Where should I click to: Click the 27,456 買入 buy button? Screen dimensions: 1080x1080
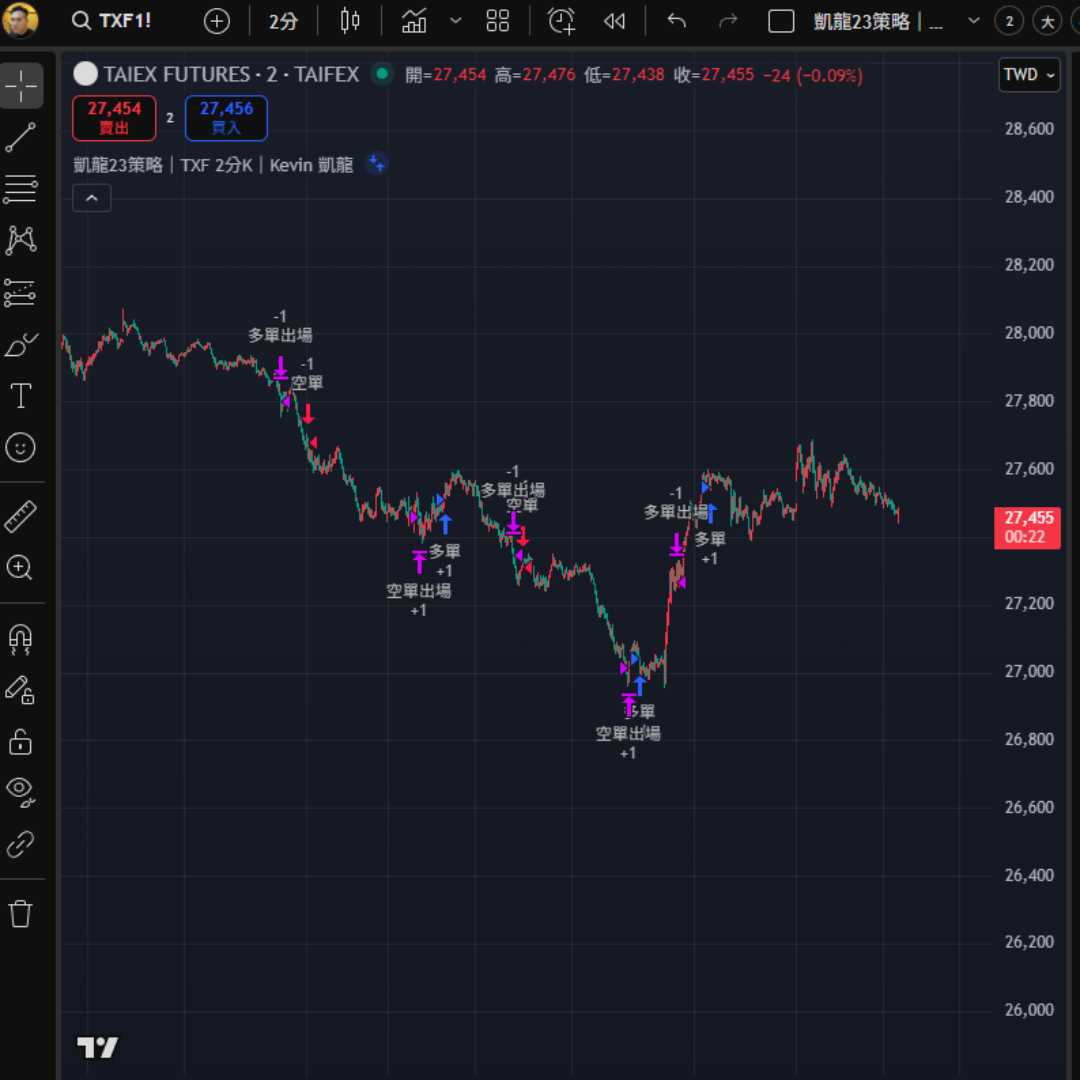[226, 118]
